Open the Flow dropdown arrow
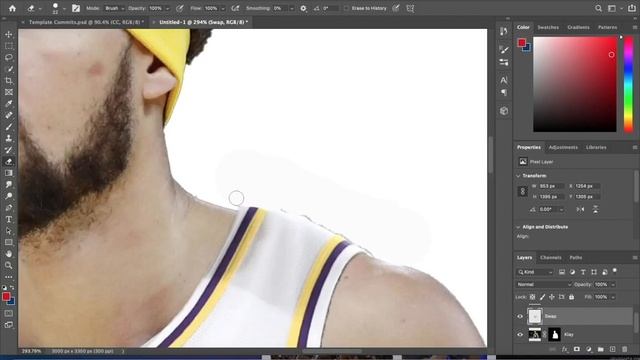The height and width of the screenshot is (360, 640). pyautogui.click(x=223, y=8)
